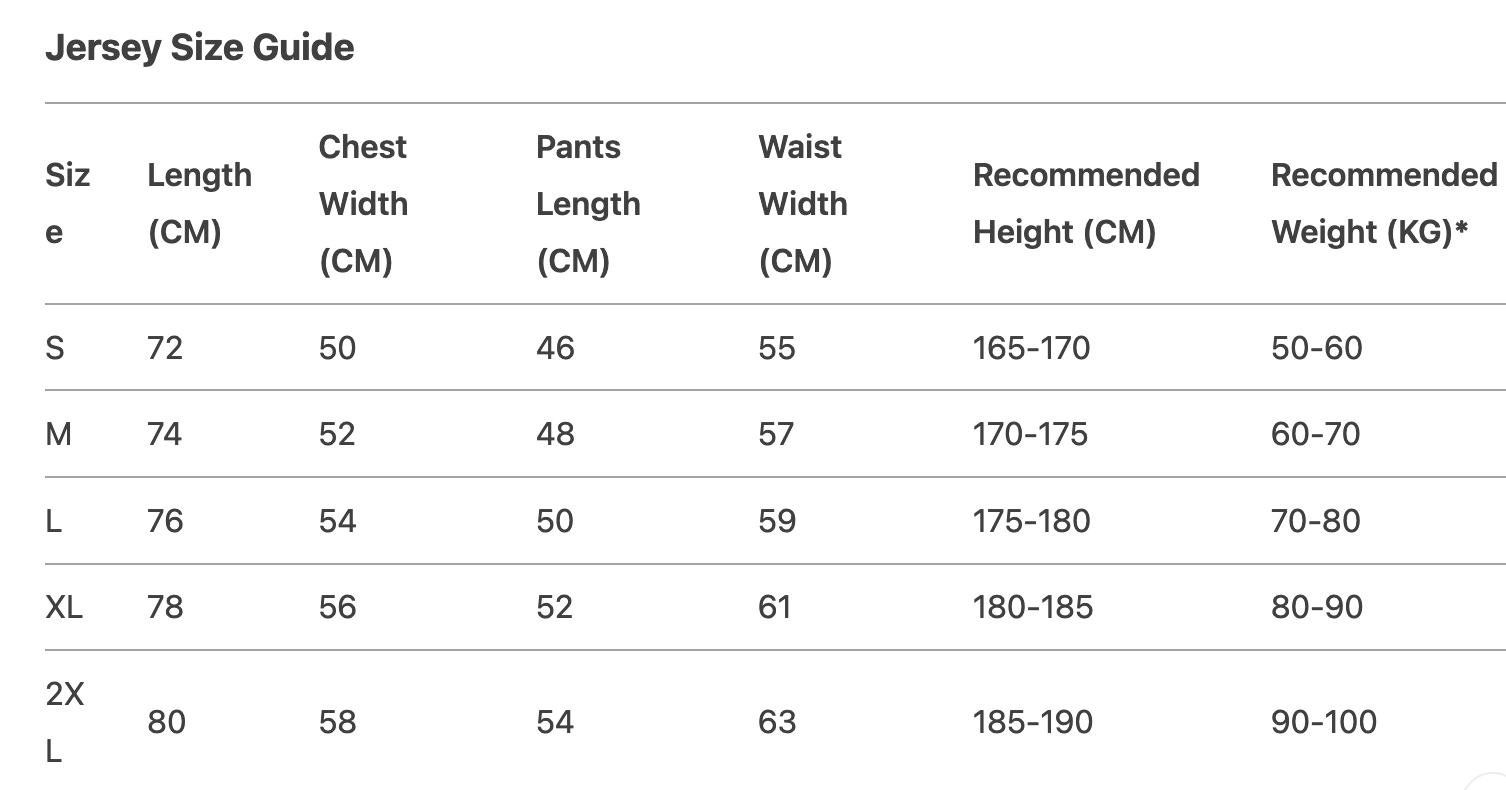The width and height of the screenshot is (1506, 790).
Task: Click the M row waist width 57
Action: 776,434
